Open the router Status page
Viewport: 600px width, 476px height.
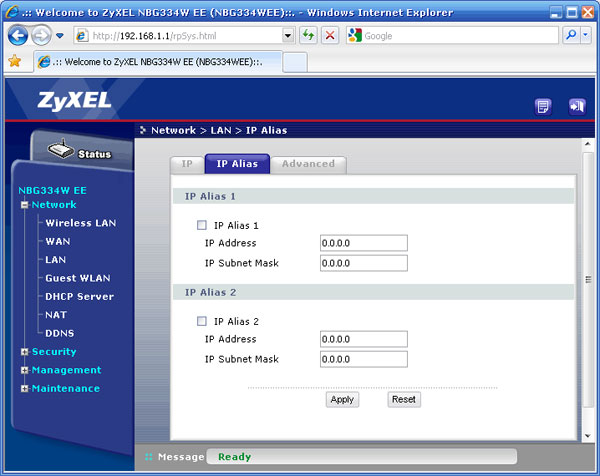[79, 152]
